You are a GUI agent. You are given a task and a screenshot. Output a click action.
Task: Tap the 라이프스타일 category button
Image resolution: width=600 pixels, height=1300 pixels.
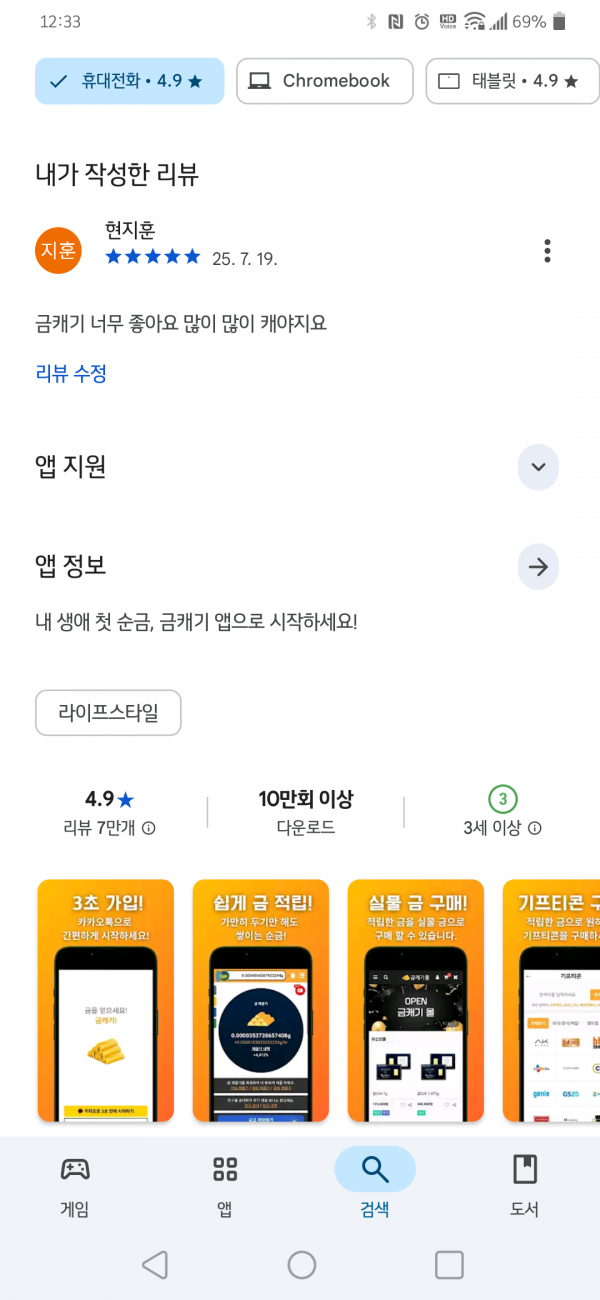pos(108,714)
